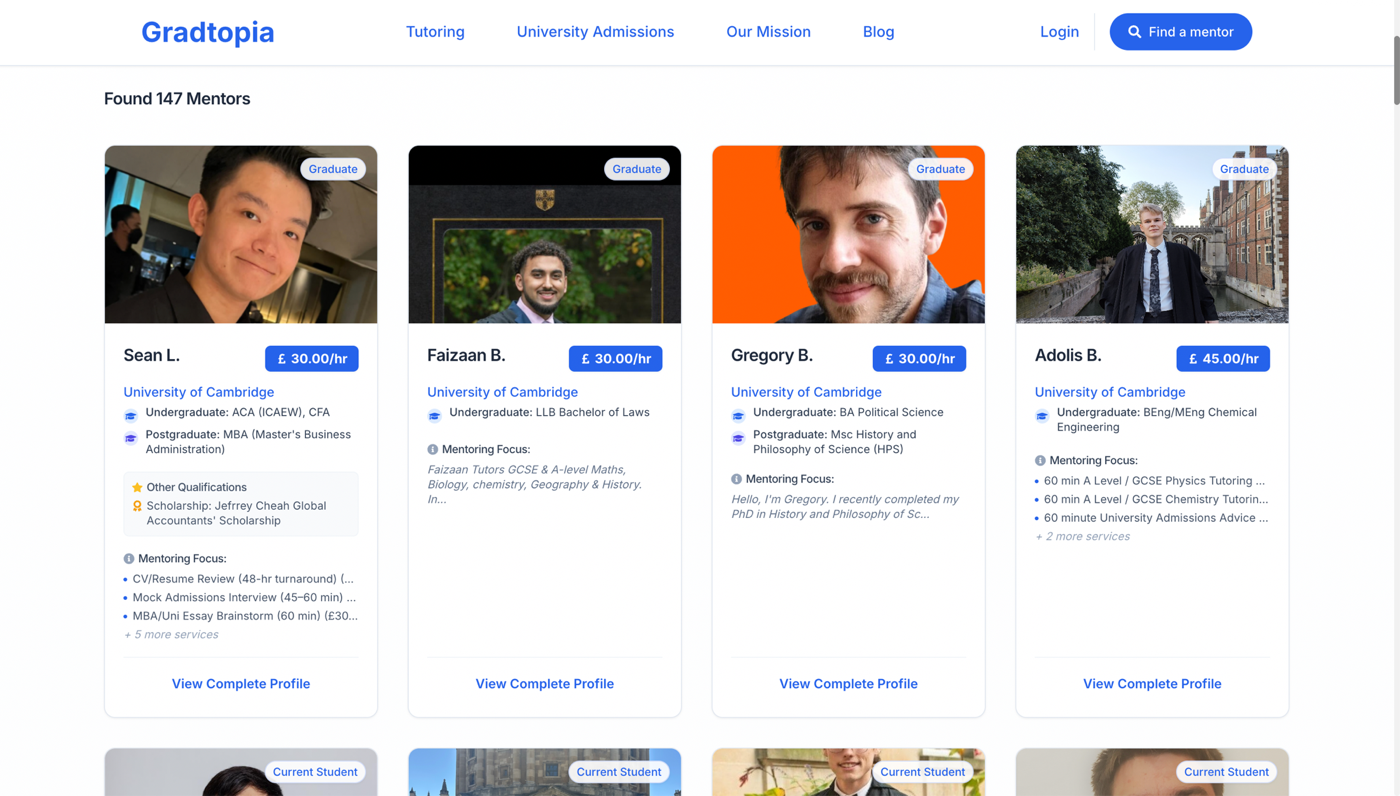Viewport: 1400px width, 796px height.
Task: Click 'MBA/Uni Essay Brainstorm (60 min)' service
Action: [245, 616]
